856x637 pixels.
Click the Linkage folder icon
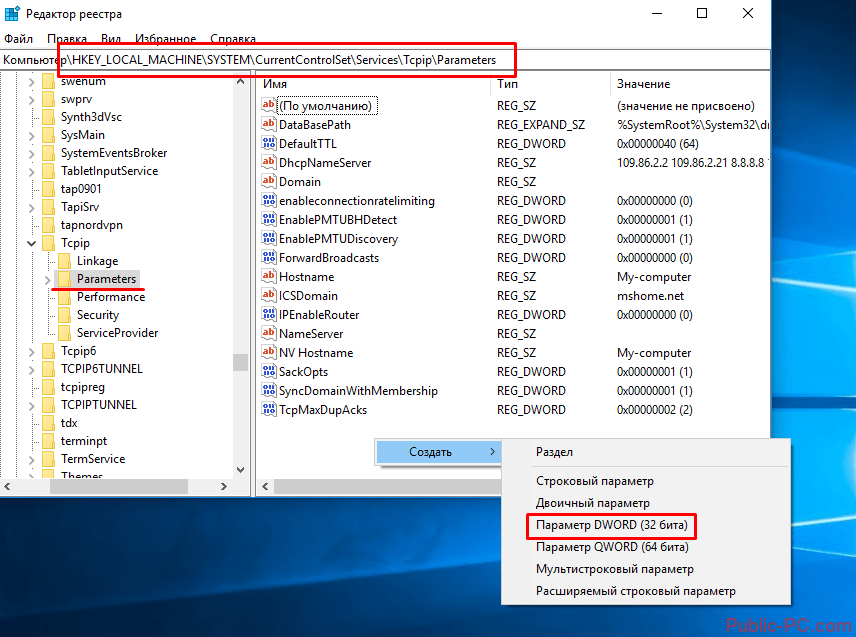tap(63, 261)
